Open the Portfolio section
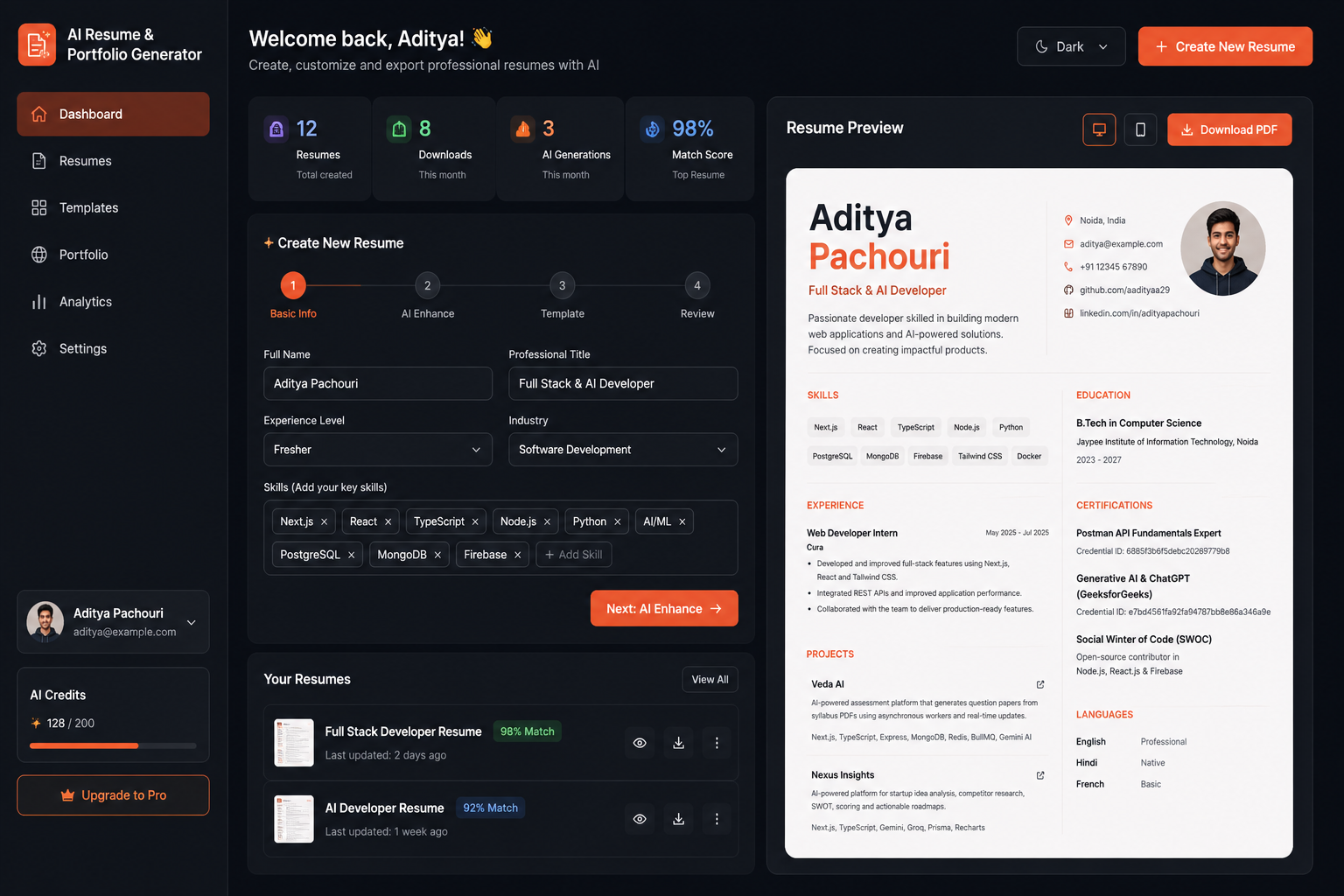1344x896 pixels. coord(113,255)
